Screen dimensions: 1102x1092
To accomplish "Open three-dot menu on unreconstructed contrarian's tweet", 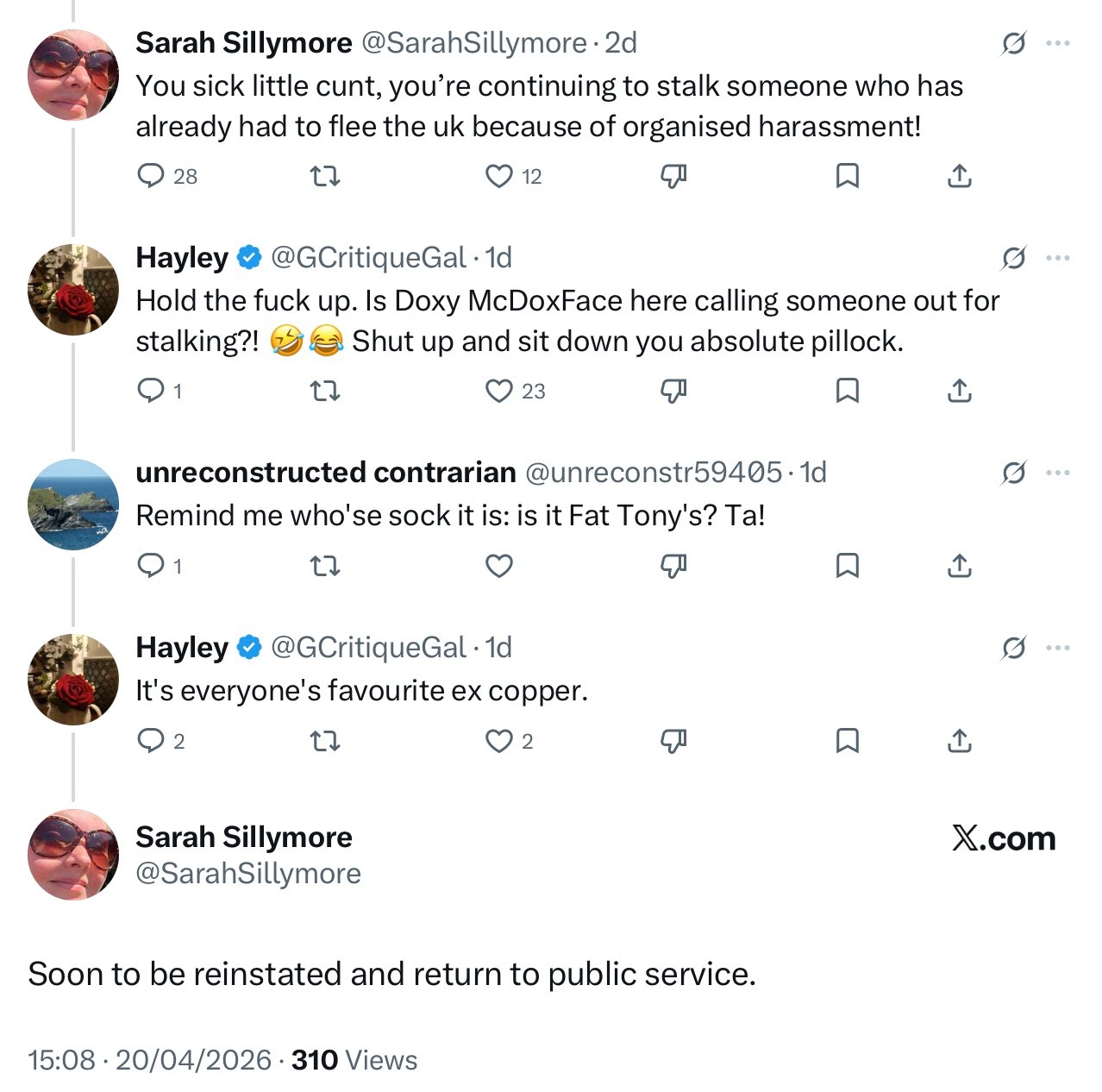I will tap(1058, 473).
